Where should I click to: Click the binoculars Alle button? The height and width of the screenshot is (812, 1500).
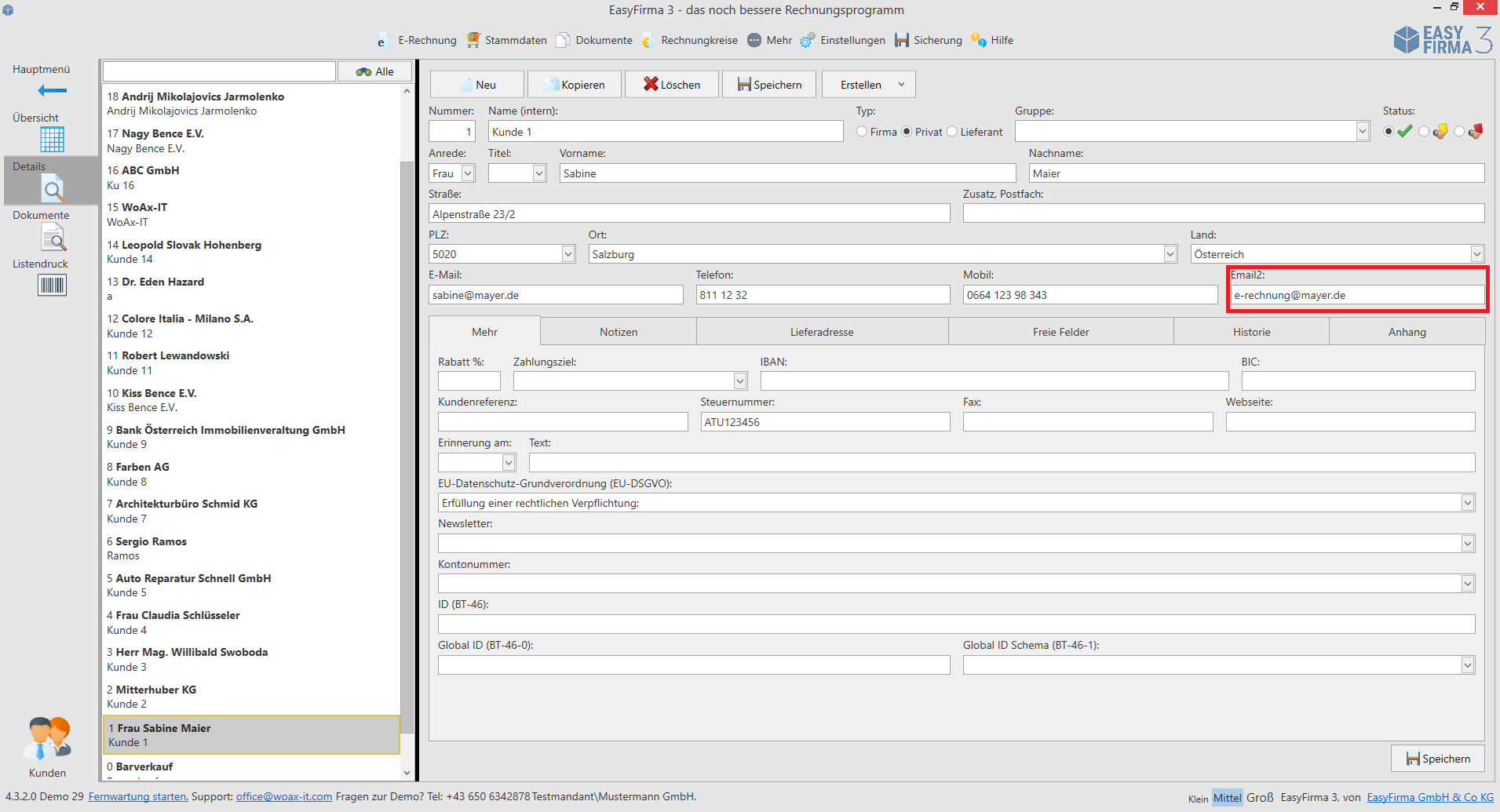pyautogui.click(x=374, y=71)
